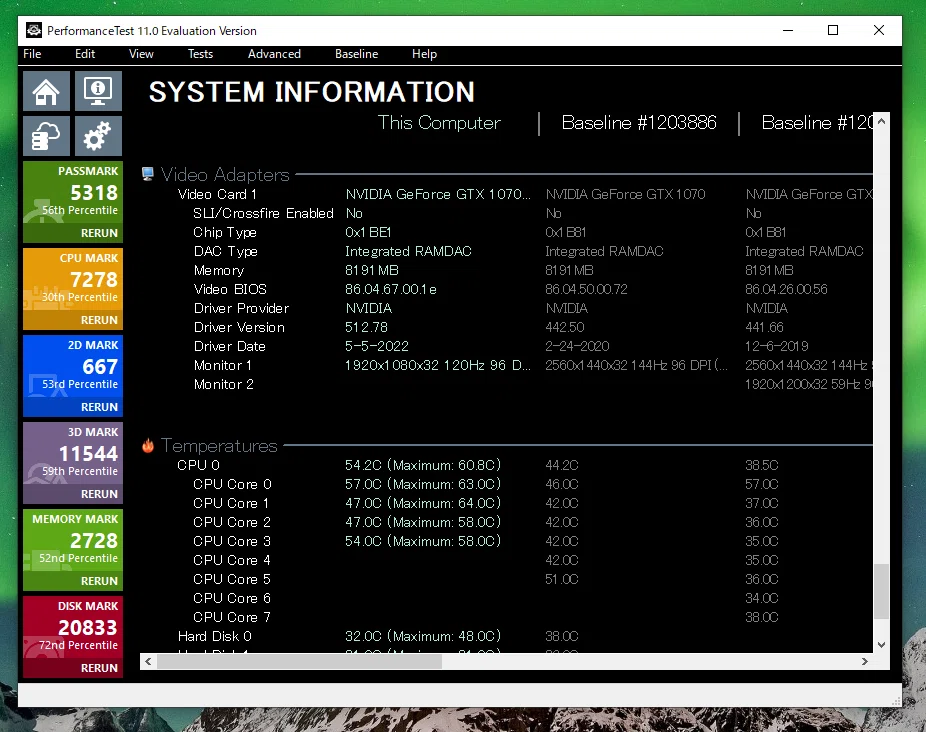This screenshot has width=926, height=732.
Task: Minimize the PerformanceTest window
Action: (x=788, y=30)
